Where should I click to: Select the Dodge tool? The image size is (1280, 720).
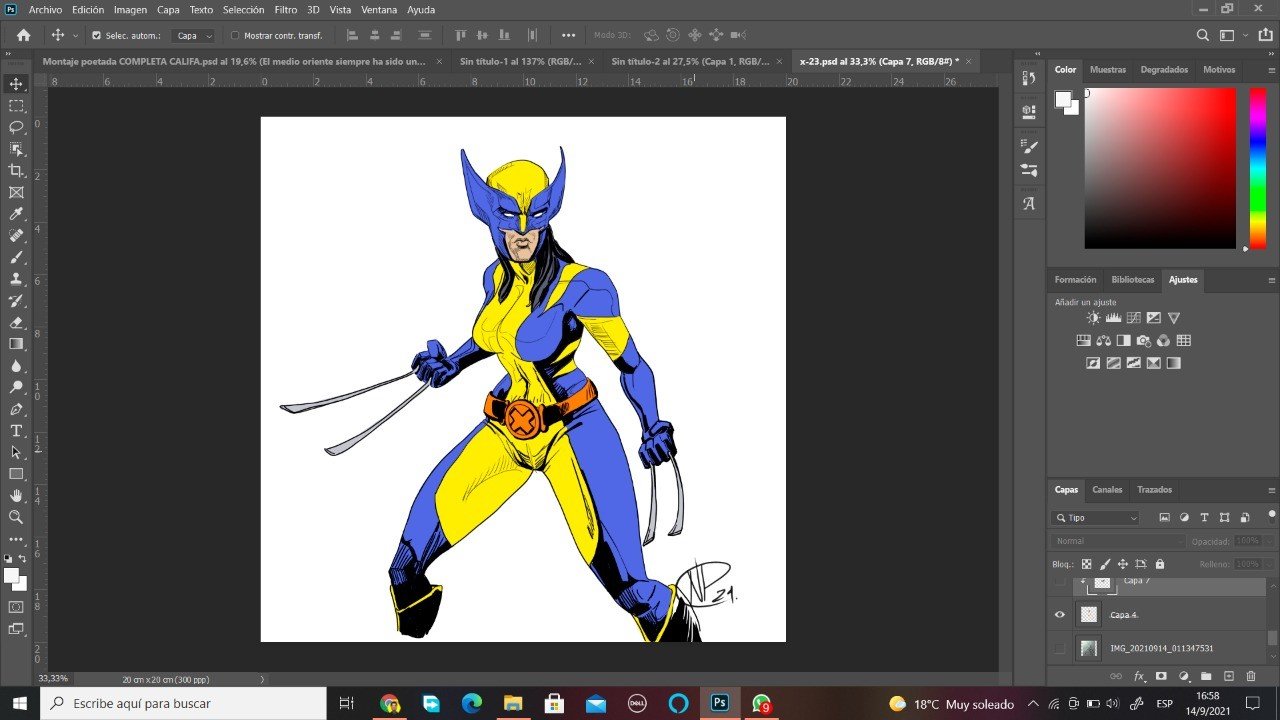point(16,387)
